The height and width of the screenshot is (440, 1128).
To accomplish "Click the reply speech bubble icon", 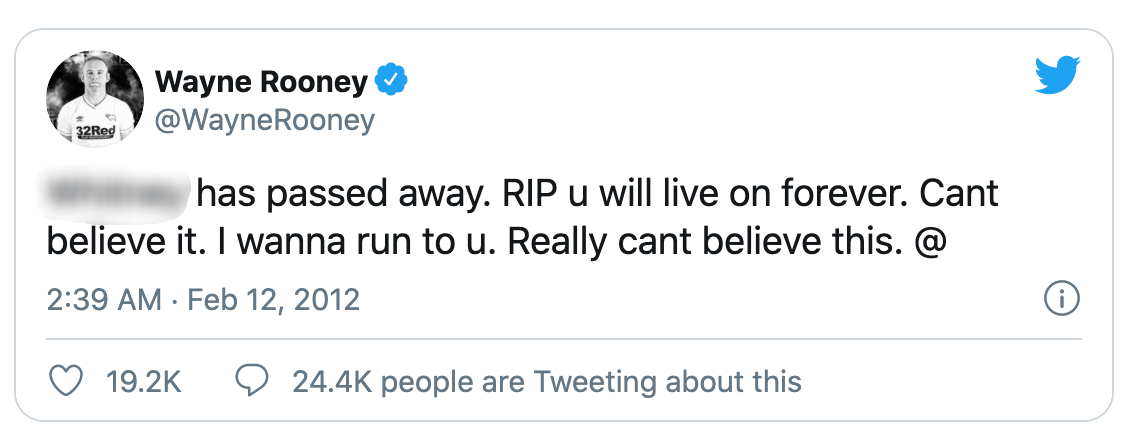I will click(x=250, y=381).
